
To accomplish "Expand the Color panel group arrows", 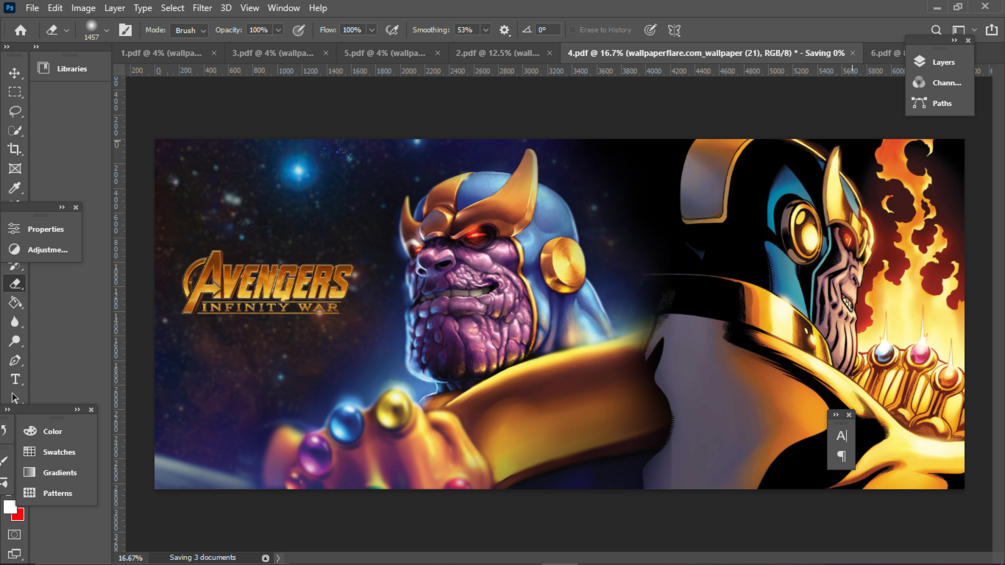I will click(77, 409).
